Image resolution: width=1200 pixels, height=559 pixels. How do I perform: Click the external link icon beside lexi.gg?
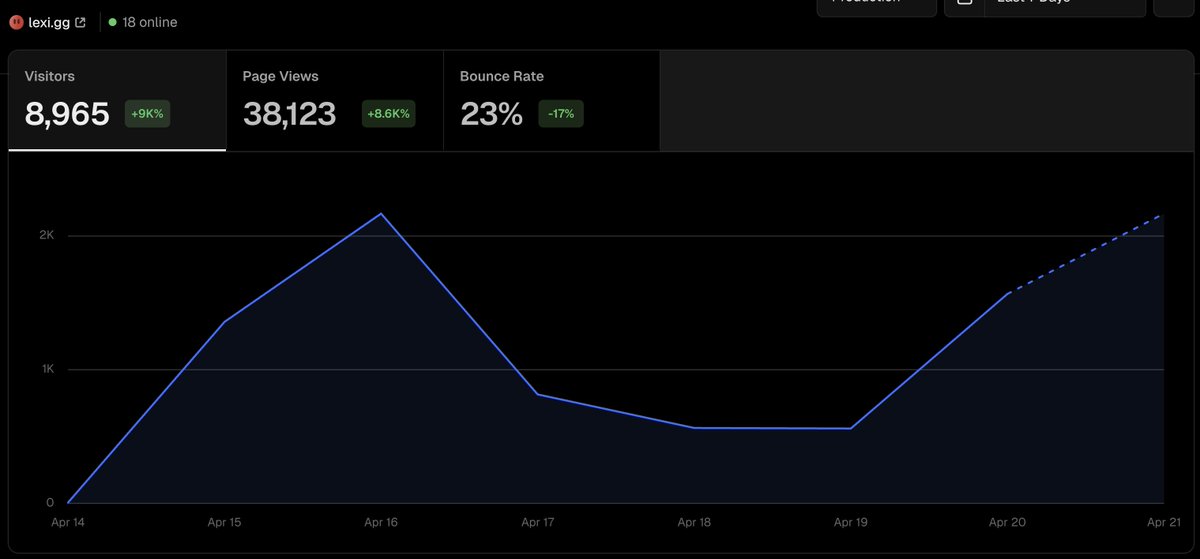(x=81, y=22)
